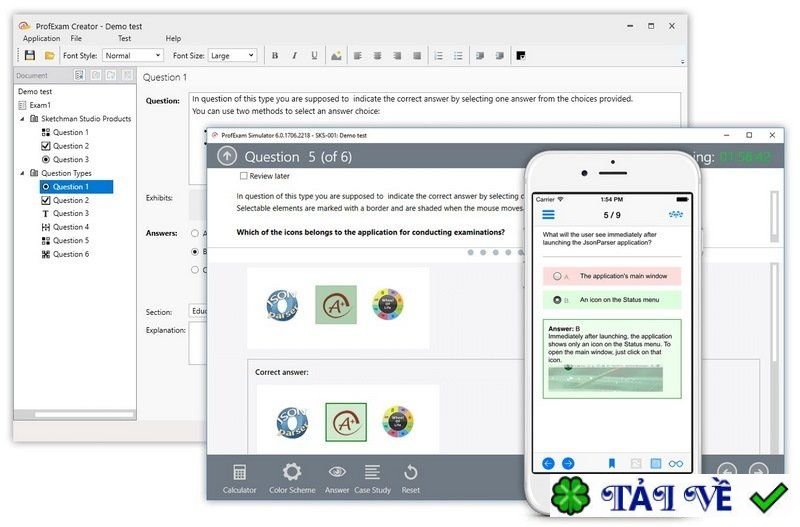
Task: Click the Save icon in Creator toolbar
Action: point(30,55)
